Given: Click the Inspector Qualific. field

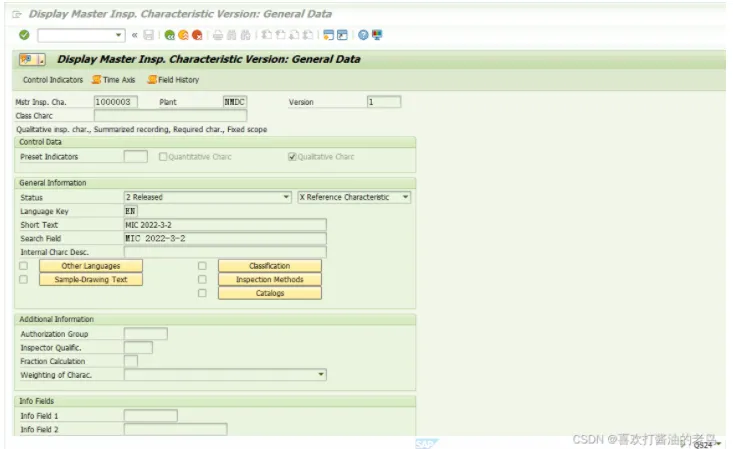Looking at the screenshot, I should (x=138, y=348).
